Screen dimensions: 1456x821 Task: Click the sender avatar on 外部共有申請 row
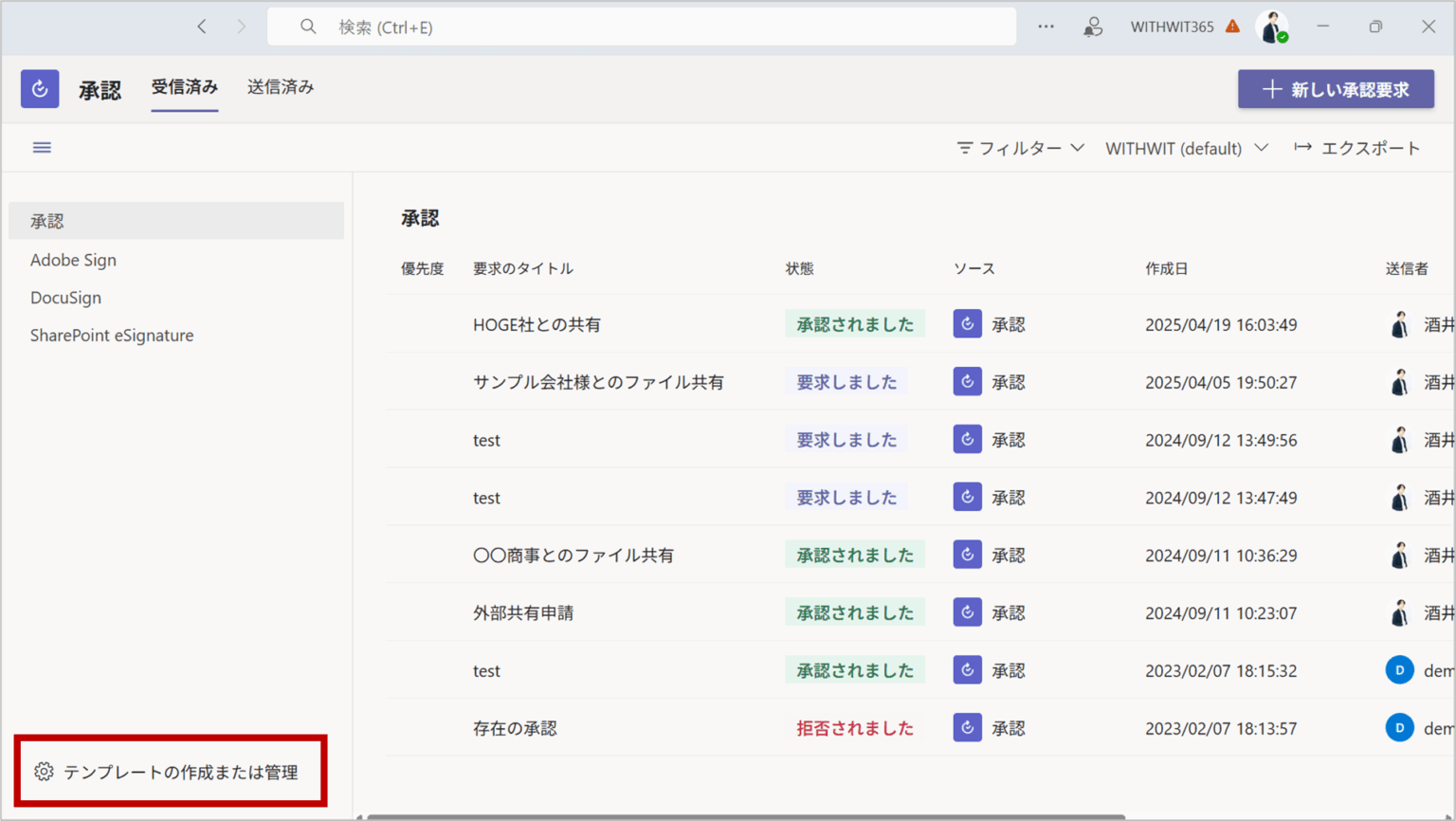(1400, 611)
